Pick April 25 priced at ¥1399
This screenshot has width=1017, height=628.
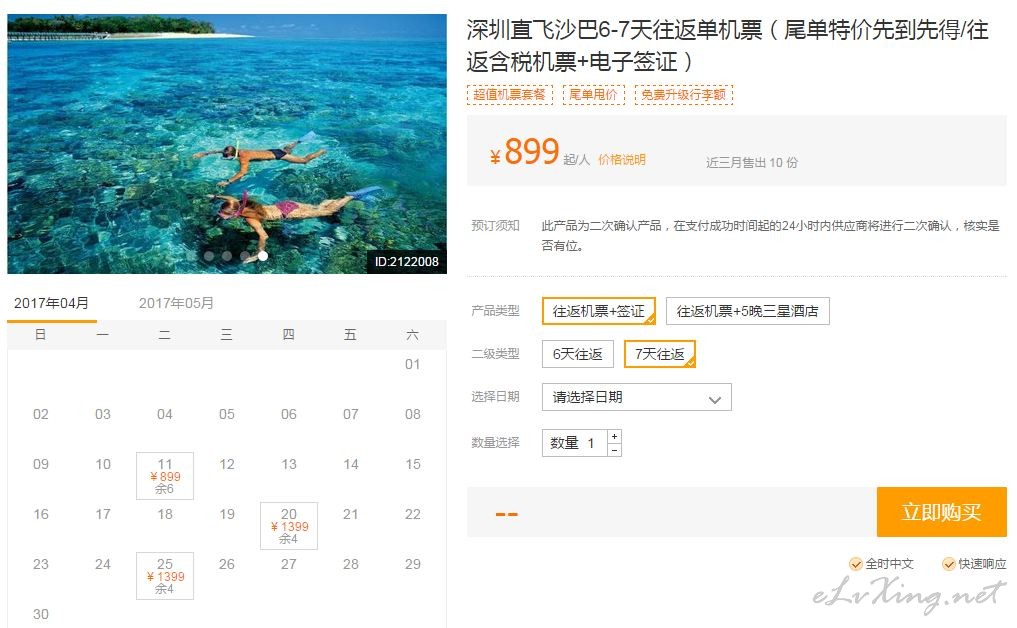[165, 576]
